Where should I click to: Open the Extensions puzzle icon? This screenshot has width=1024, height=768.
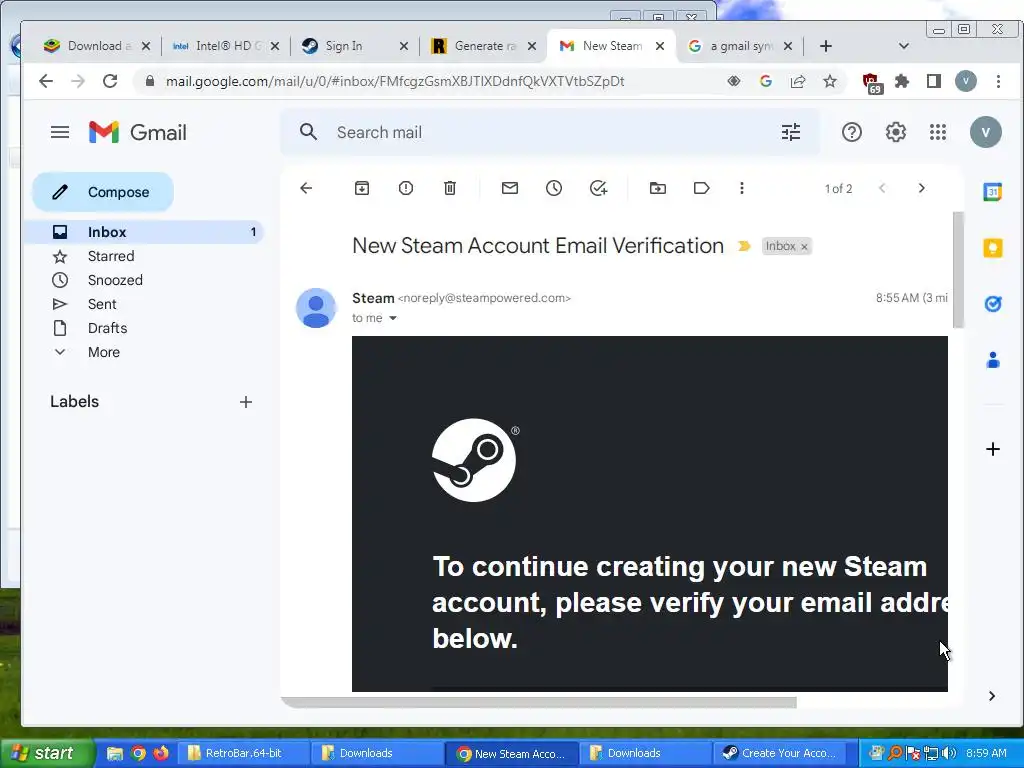click(902, 82)
